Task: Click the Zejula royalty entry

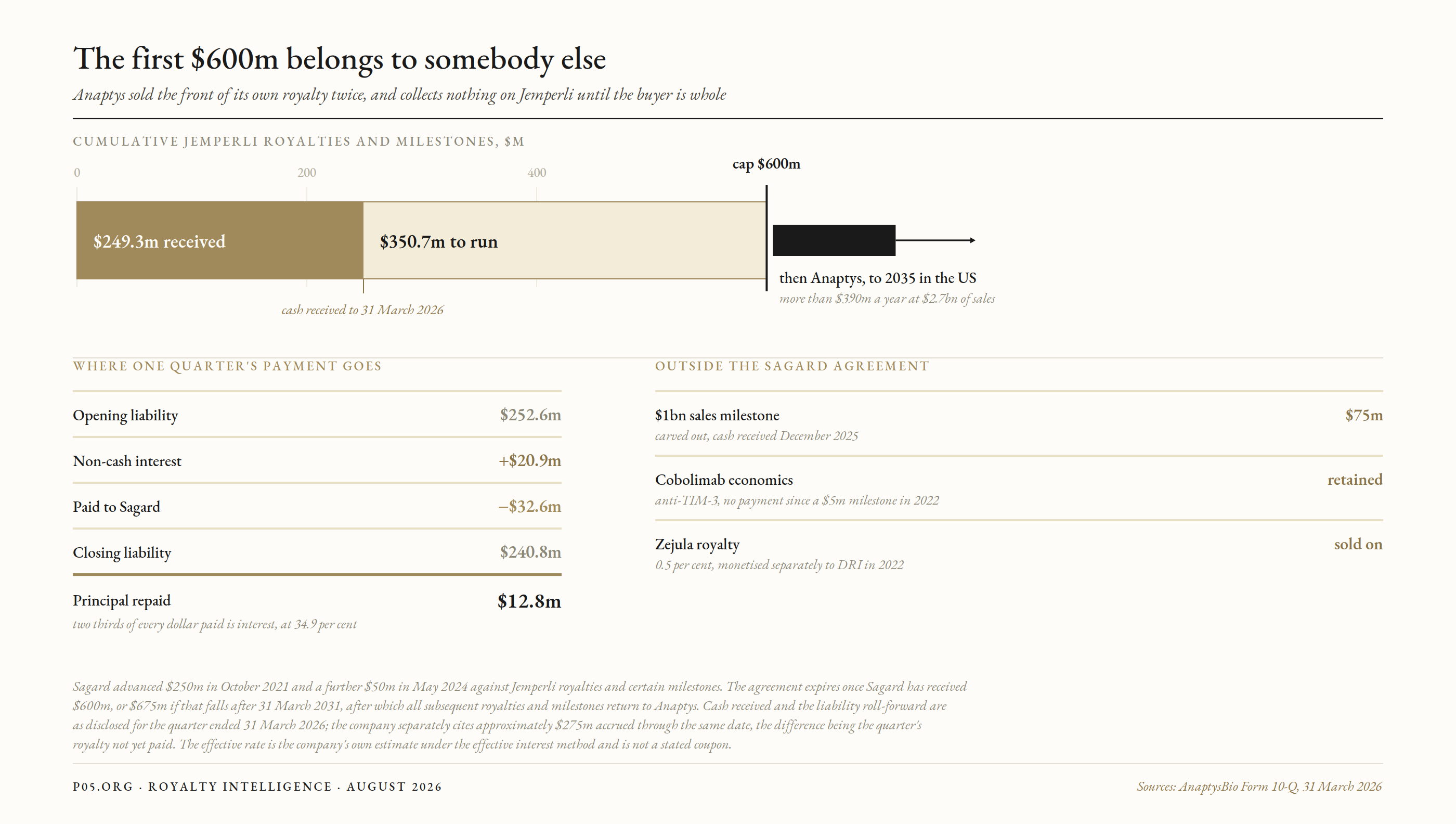Action: click(x=1019, y=553)
